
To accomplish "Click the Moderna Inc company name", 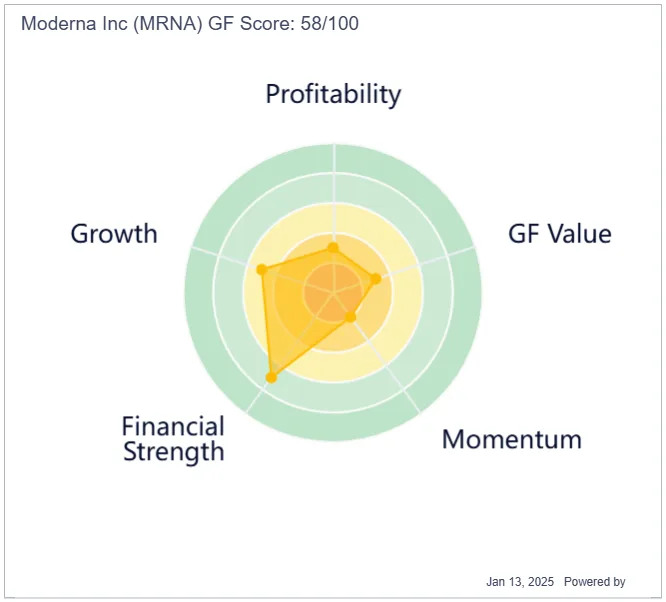I will (x=74, y=23).
